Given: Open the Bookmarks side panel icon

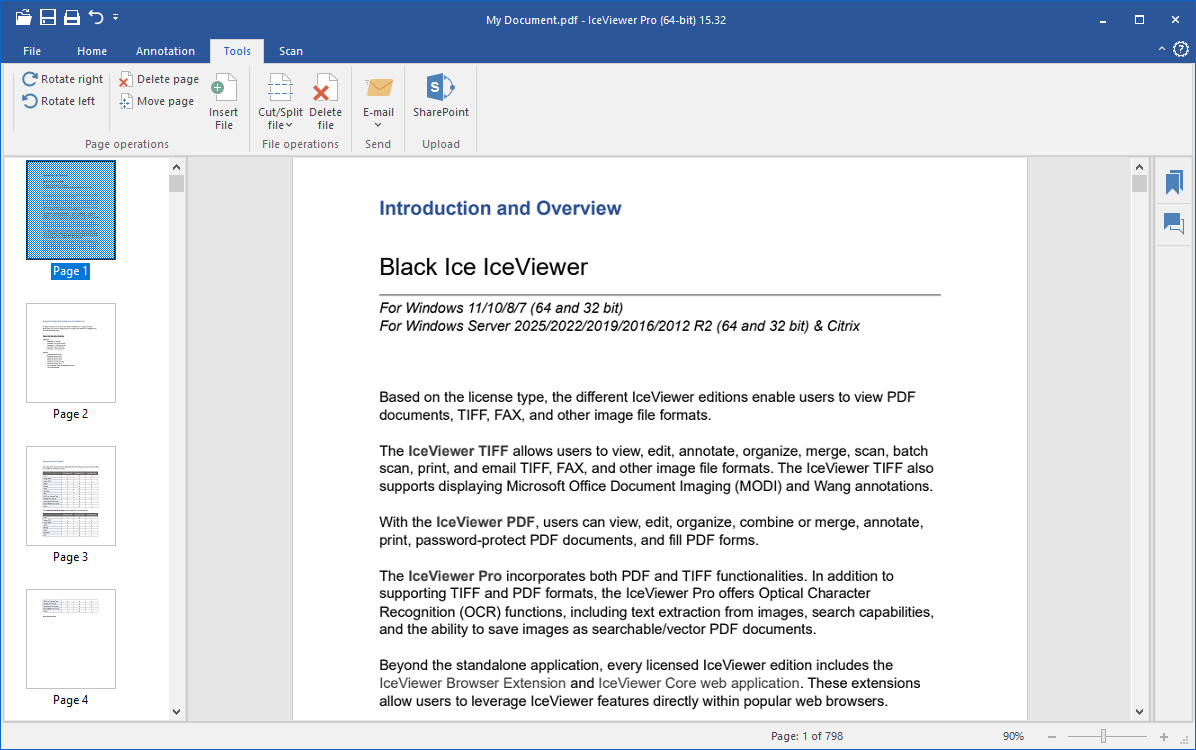Looking at the screenshot, I should (x=1174, y=182).
